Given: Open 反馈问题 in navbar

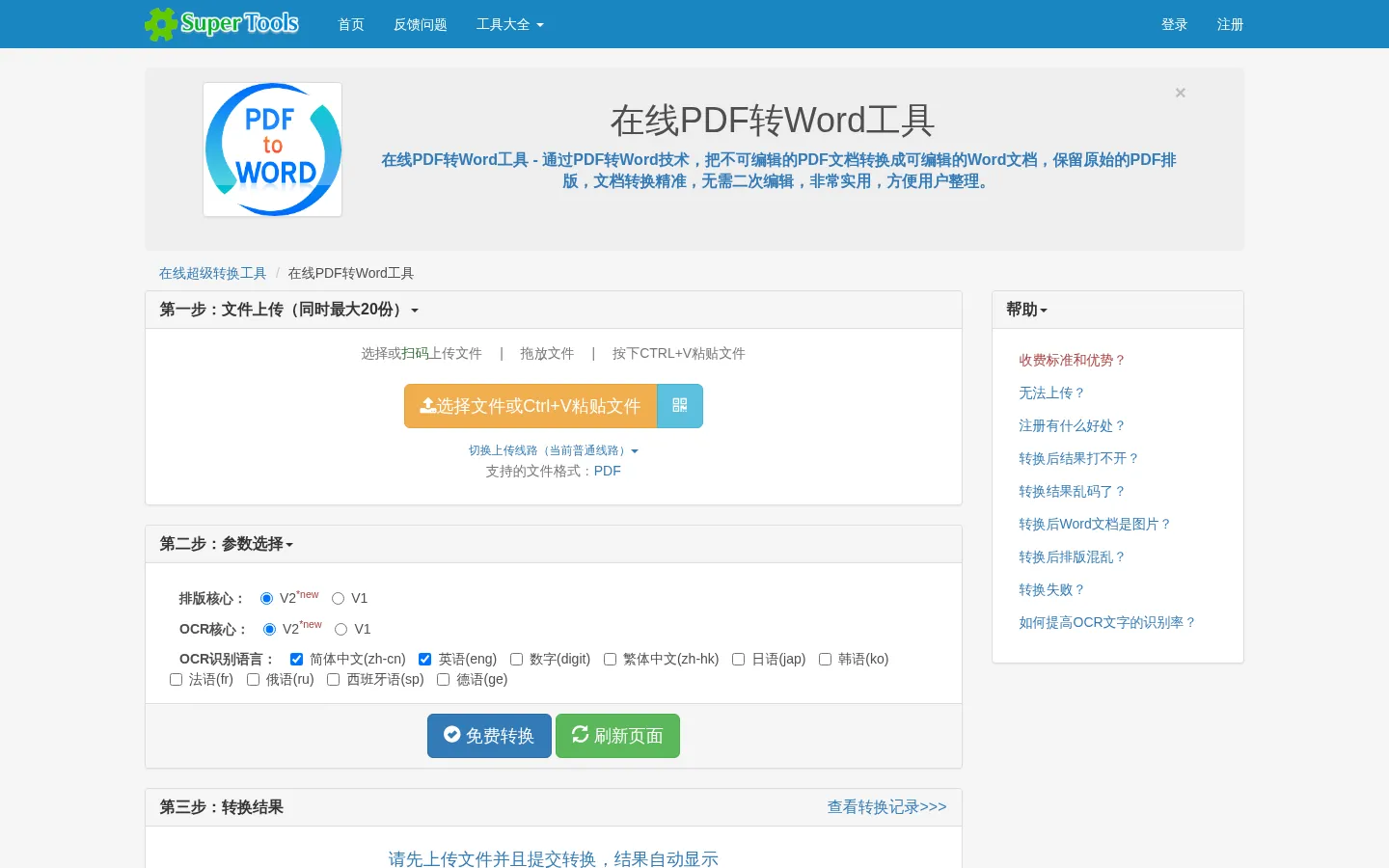Looking at the screenshot, I should (421, 24).
